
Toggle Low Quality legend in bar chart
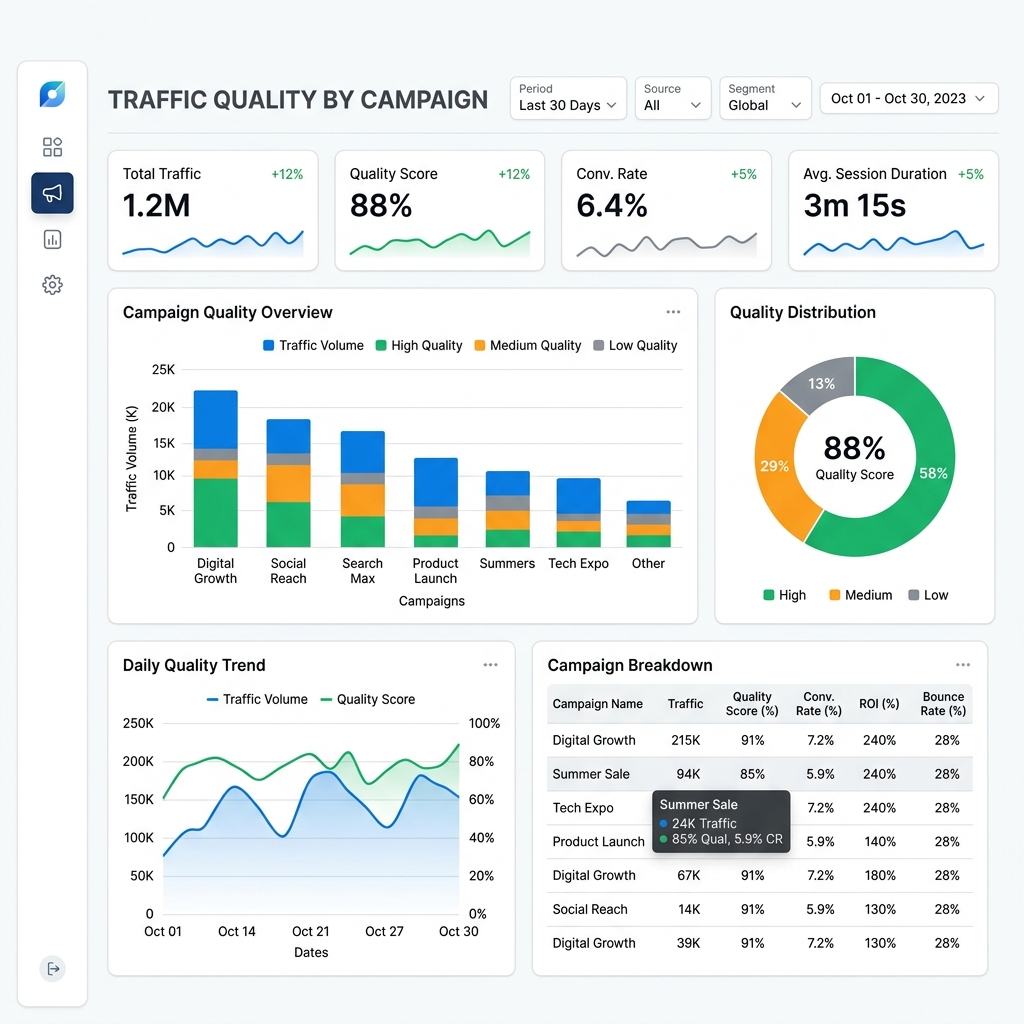point(635,345)
